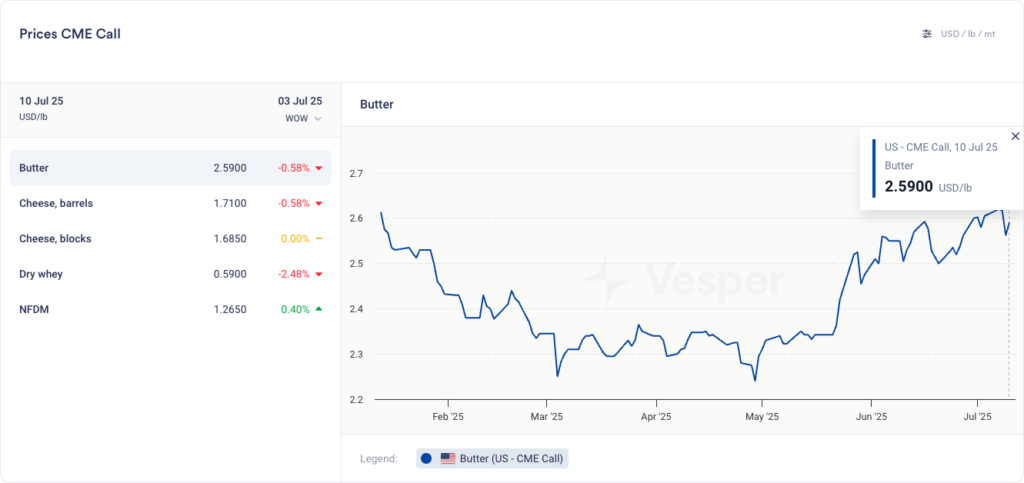Click the chart line near May '25 low

[755, 380]
